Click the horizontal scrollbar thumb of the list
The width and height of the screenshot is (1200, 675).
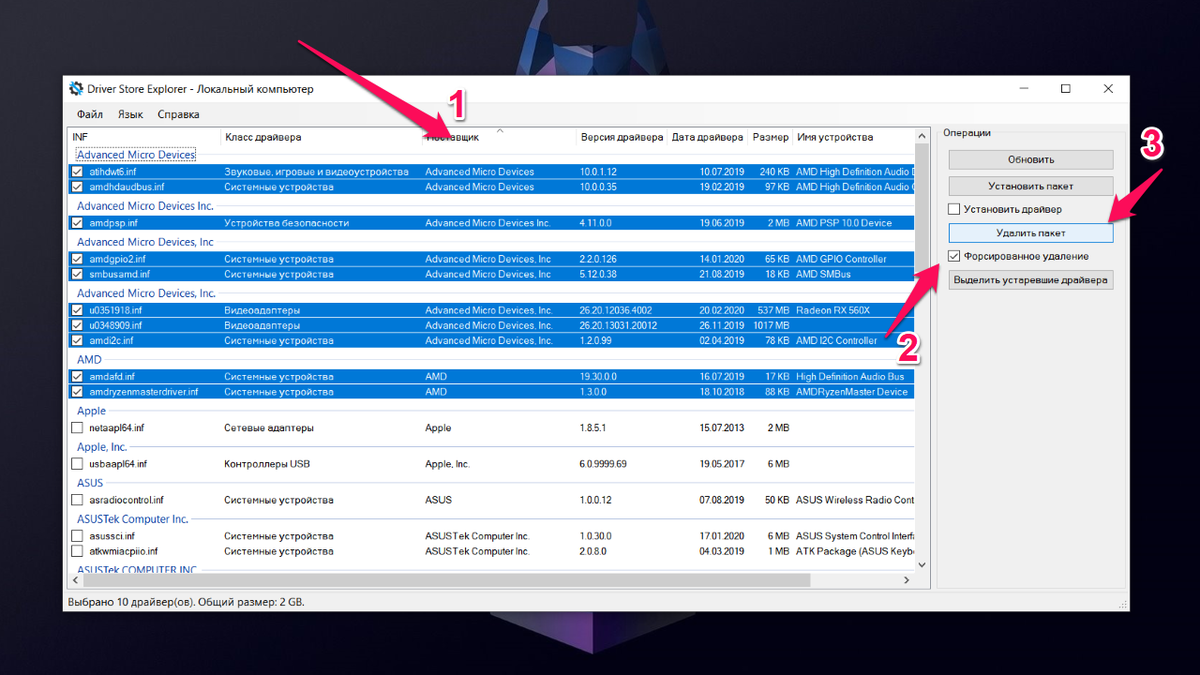[448, 580]
